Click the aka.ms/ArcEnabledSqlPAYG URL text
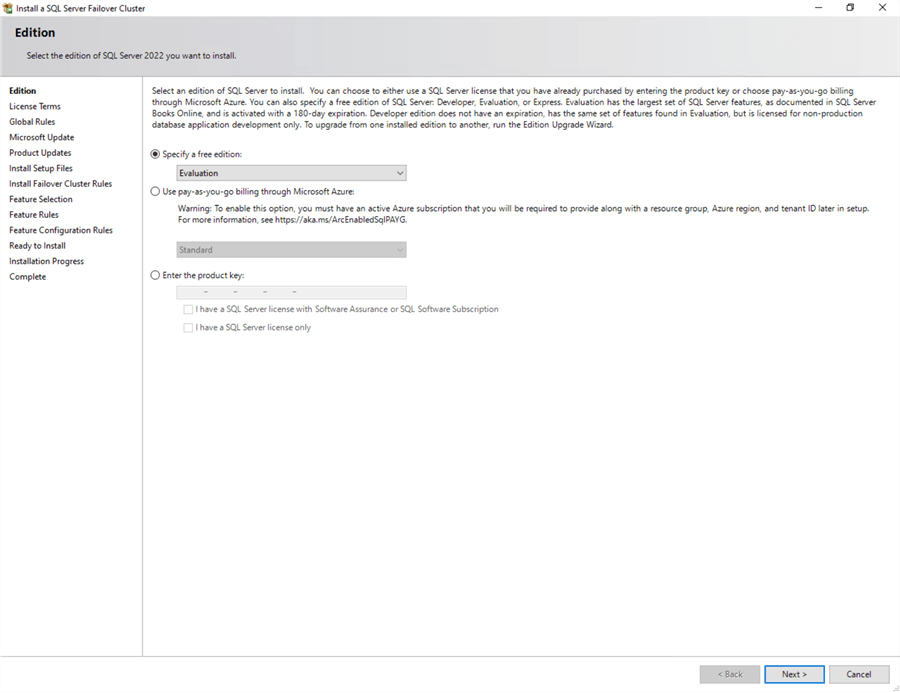 (340, 220)
